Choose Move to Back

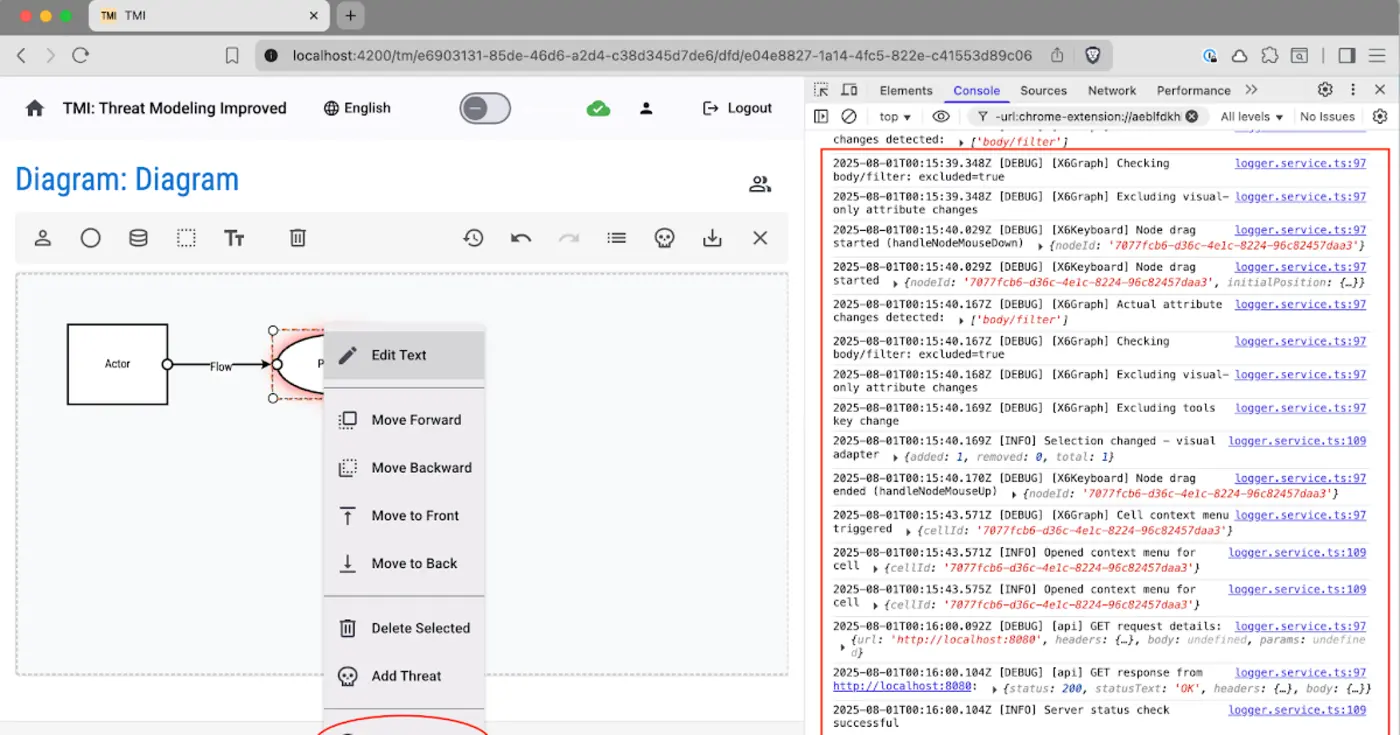404,564
